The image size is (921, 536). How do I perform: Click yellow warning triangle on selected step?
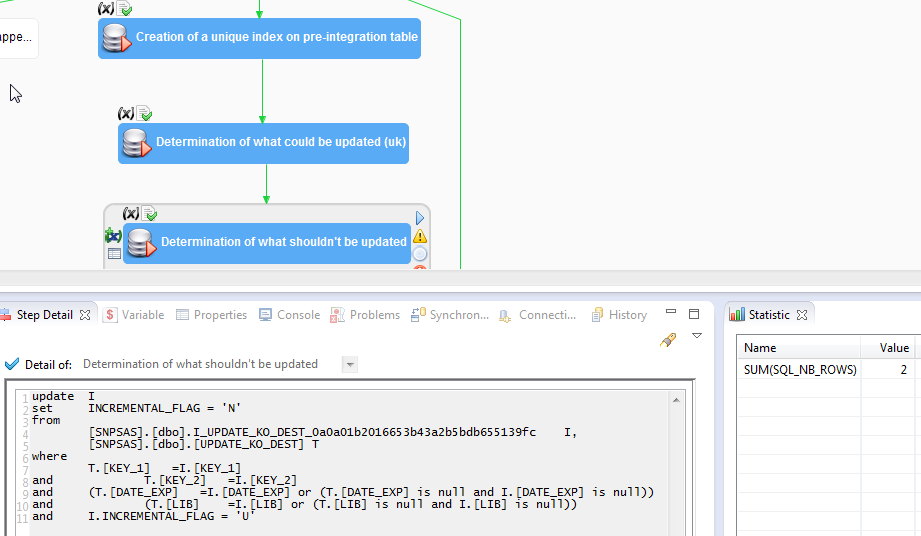click(420, 236)
